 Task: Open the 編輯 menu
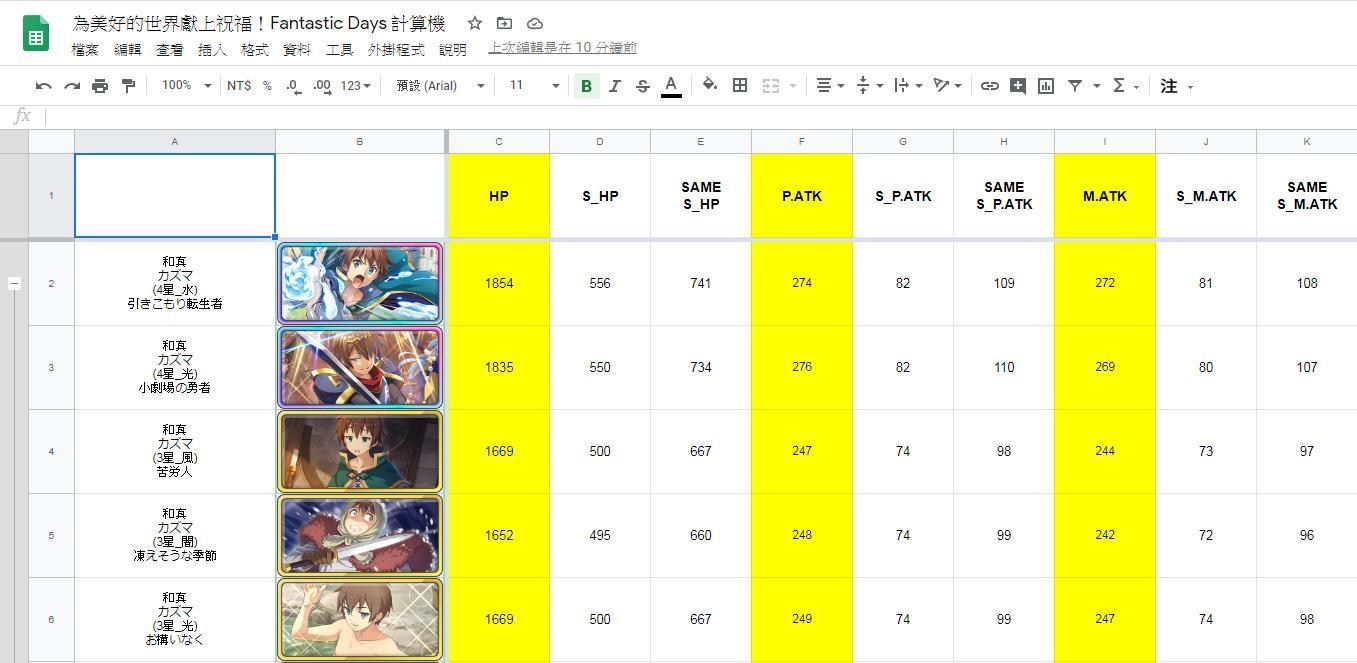click(128, 49)
